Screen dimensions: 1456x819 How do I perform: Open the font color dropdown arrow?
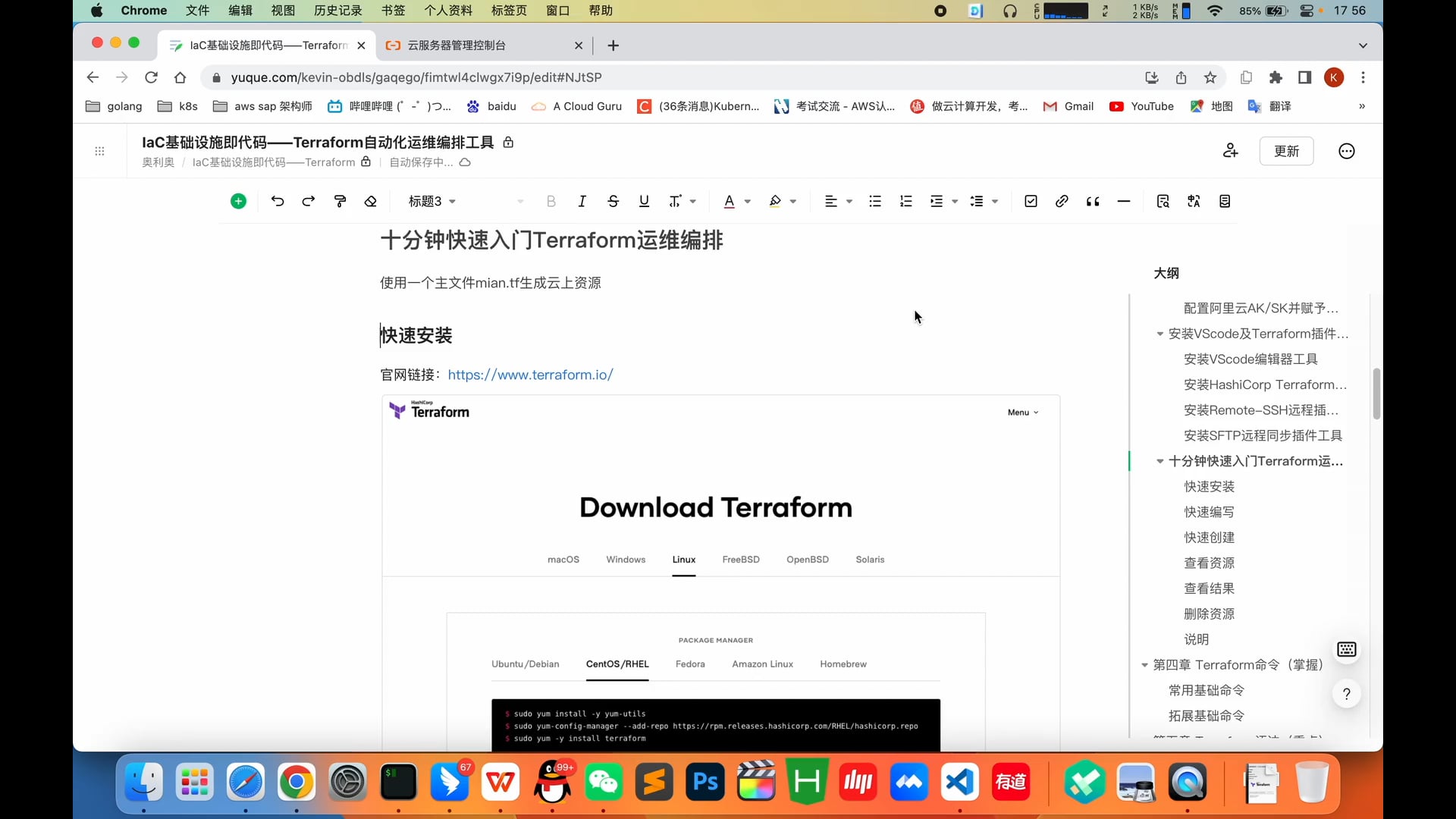tap(748, 201)
